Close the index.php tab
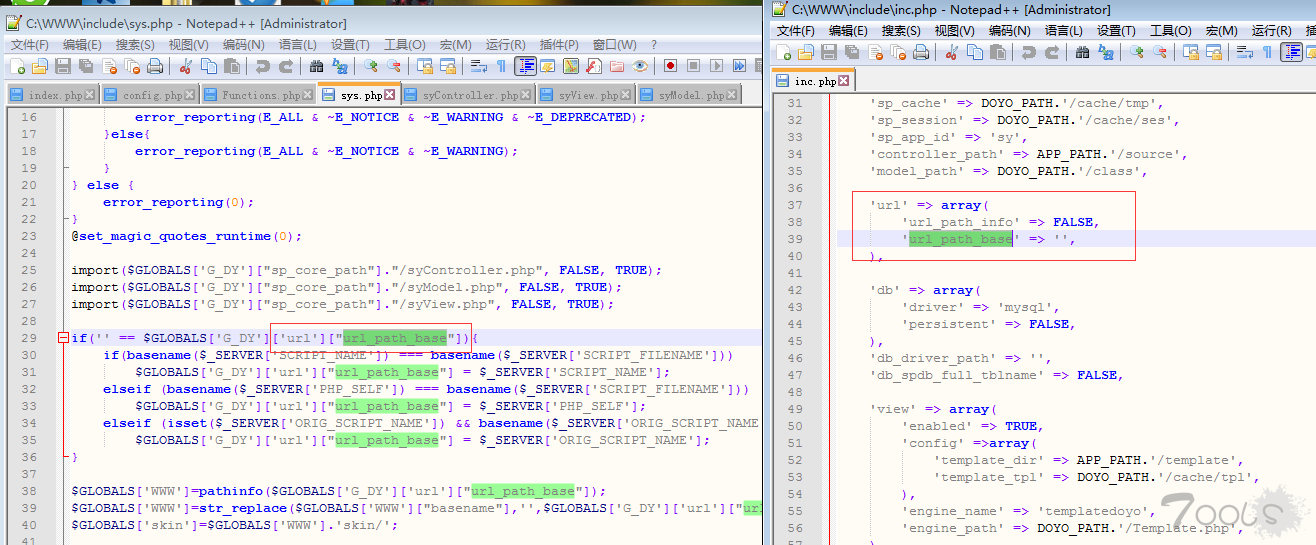1316x545 pixels. pos(90,96)
